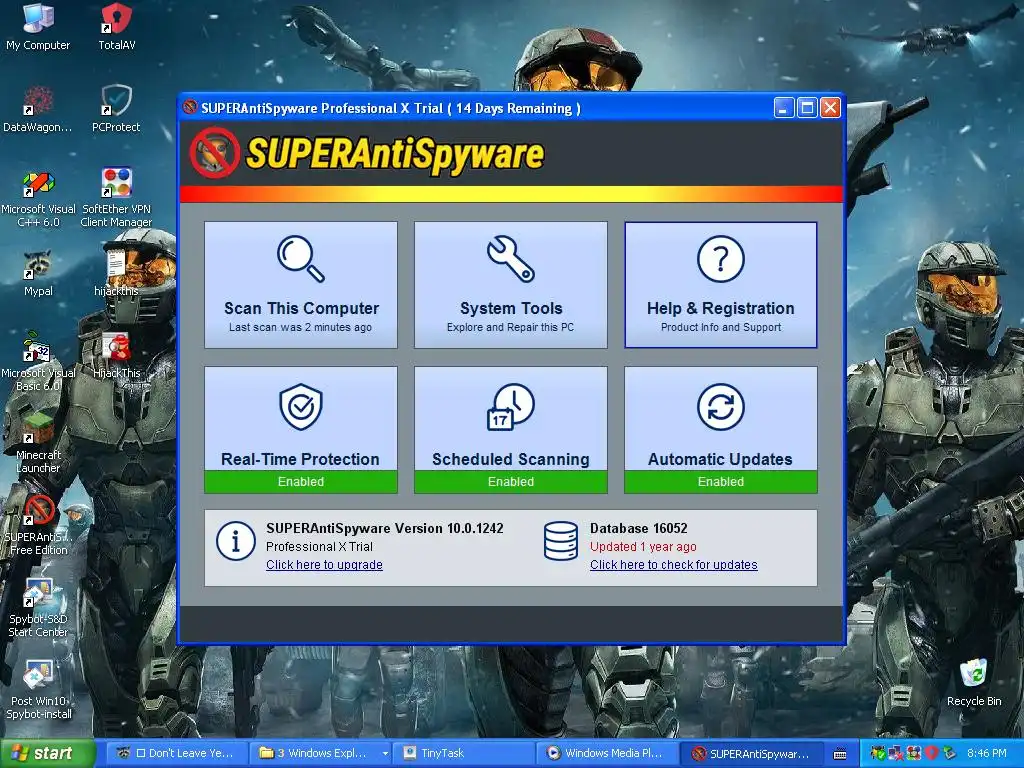Click 'SUPERAntiSpyware Version 10.0.1242' text
This screenshot has height=768, width=1024.
click(x=385, y=528)
